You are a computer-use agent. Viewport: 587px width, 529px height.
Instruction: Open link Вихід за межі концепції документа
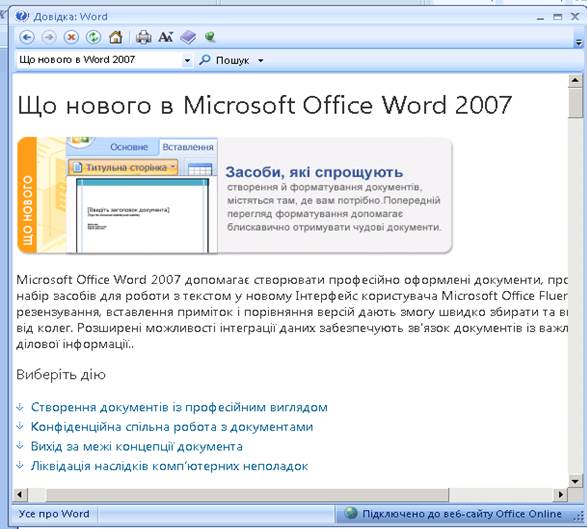click(137, 446)
